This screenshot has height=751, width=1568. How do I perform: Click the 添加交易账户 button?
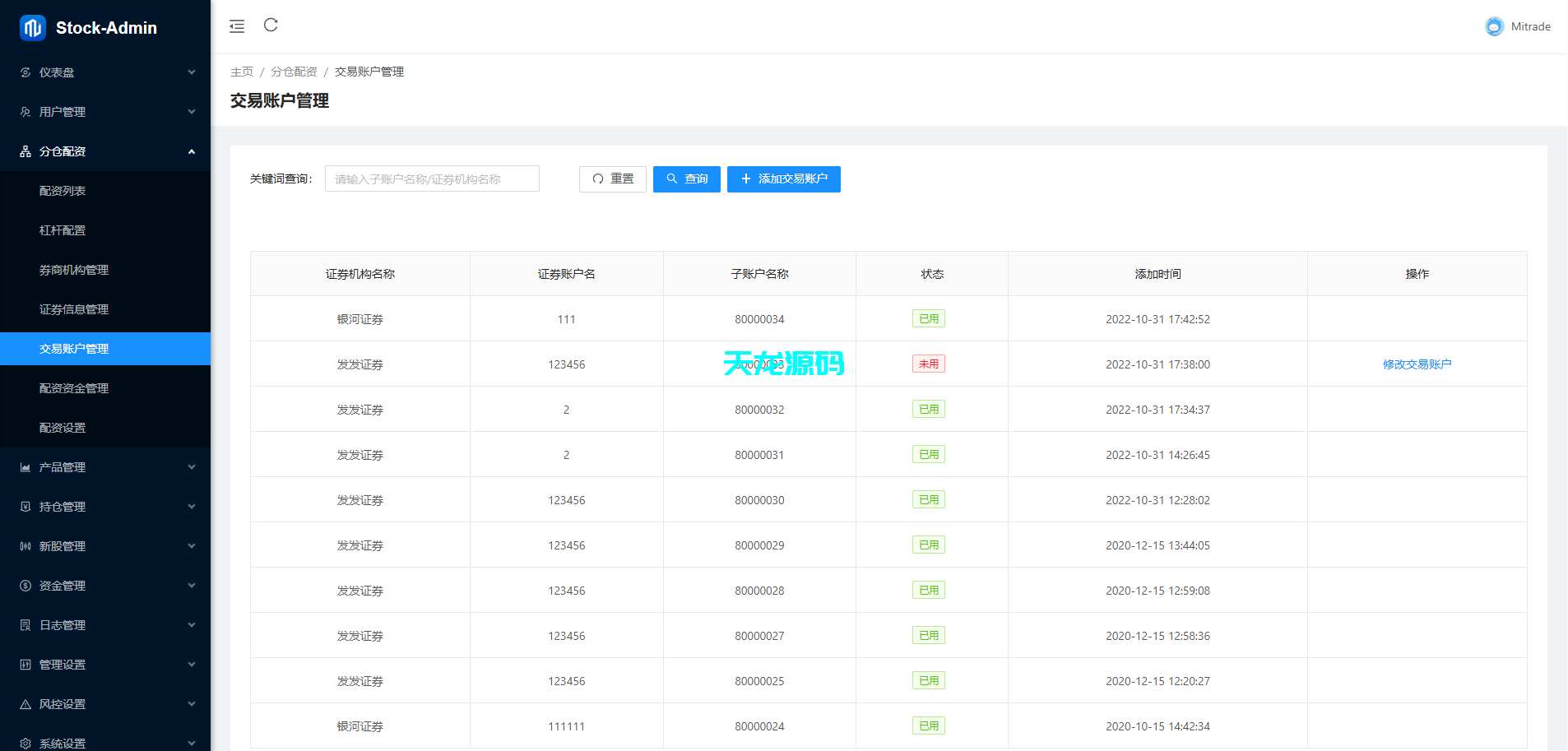[783, 179]
